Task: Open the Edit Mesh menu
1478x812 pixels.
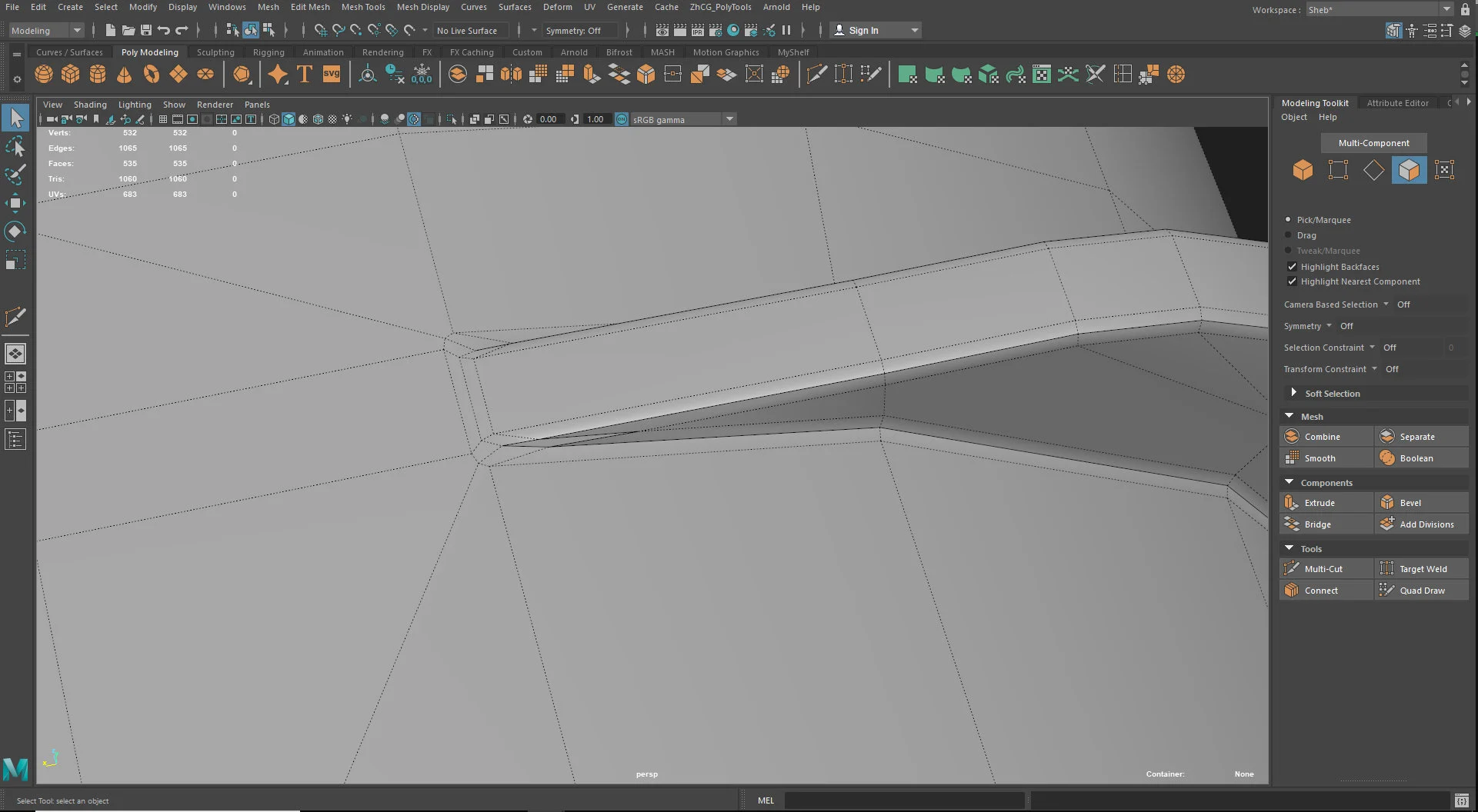Action: [x=309, y=7]
